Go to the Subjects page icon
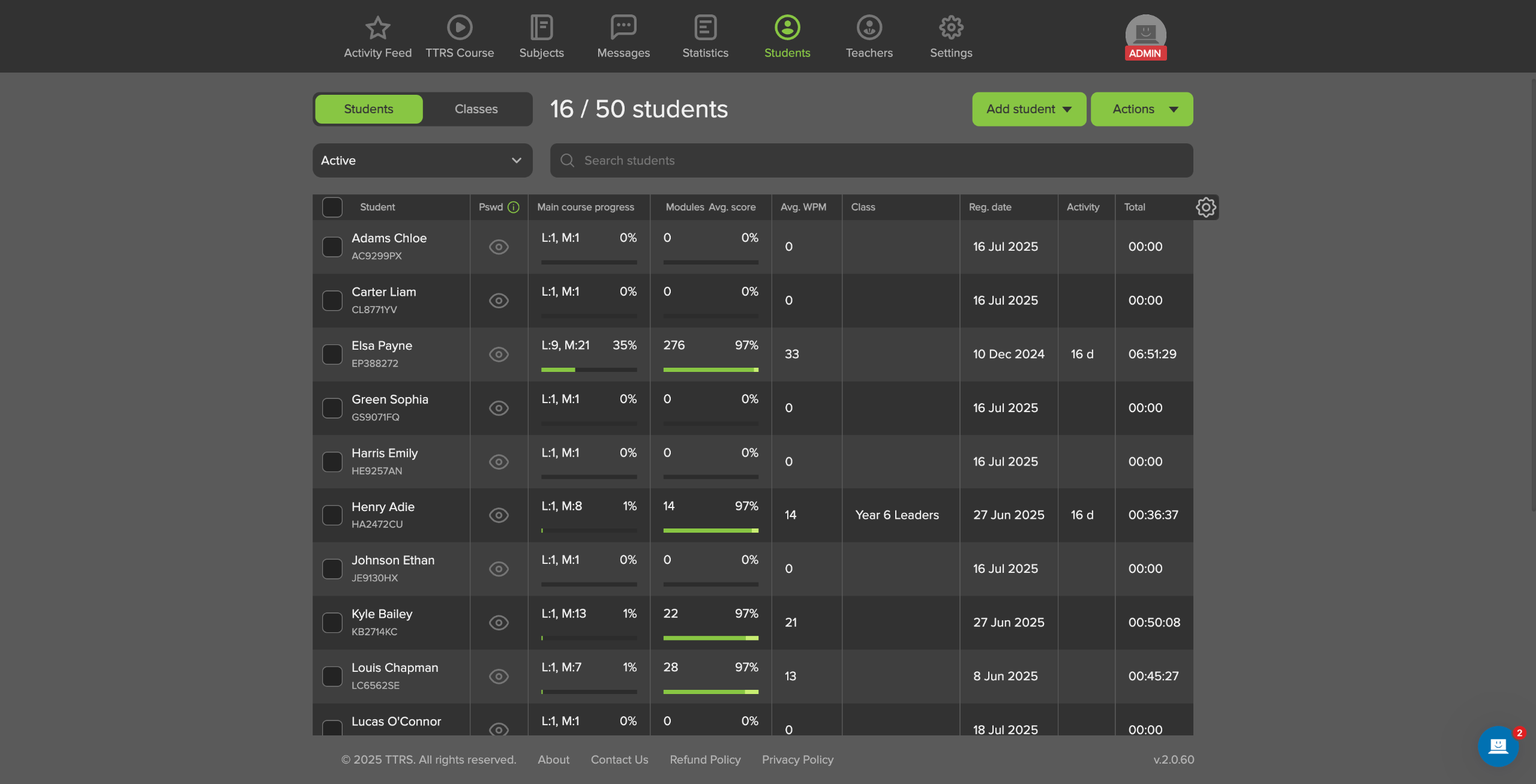1536x784 pixels. pyautogui.click(x=541, y=28)
